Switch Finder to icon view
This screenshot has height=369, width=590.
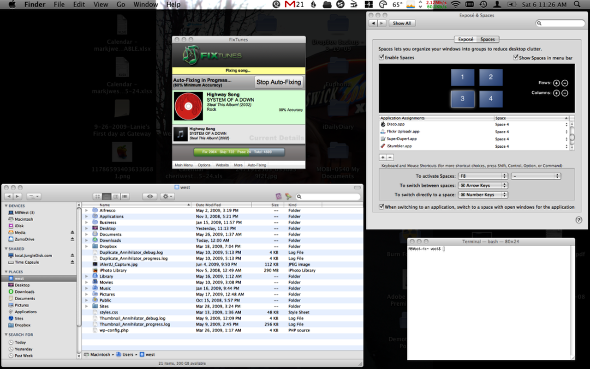[x=97, y=196]
